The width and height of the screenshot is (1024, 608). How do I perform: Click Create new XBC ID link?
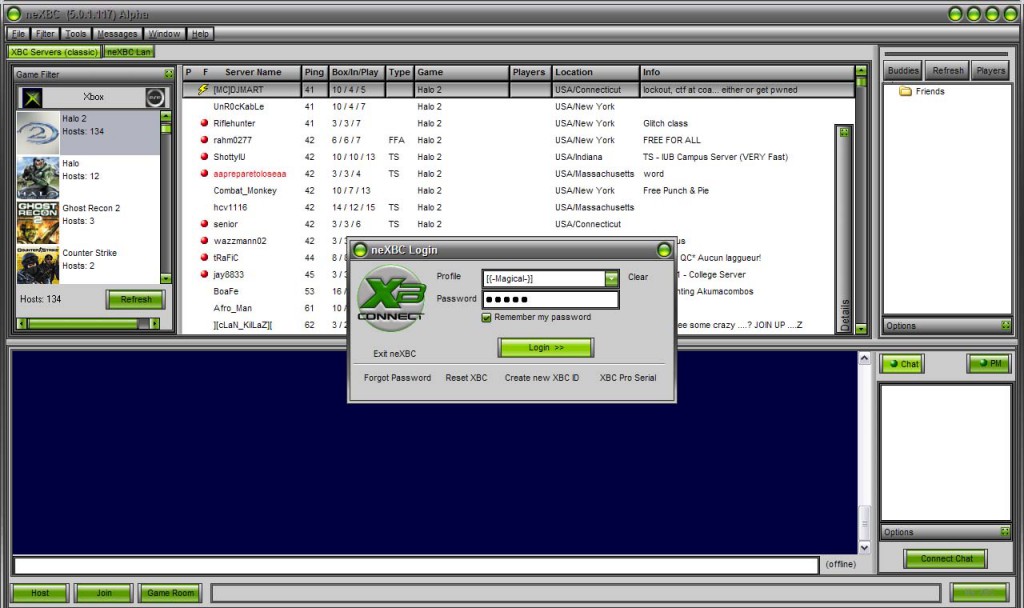541,377
